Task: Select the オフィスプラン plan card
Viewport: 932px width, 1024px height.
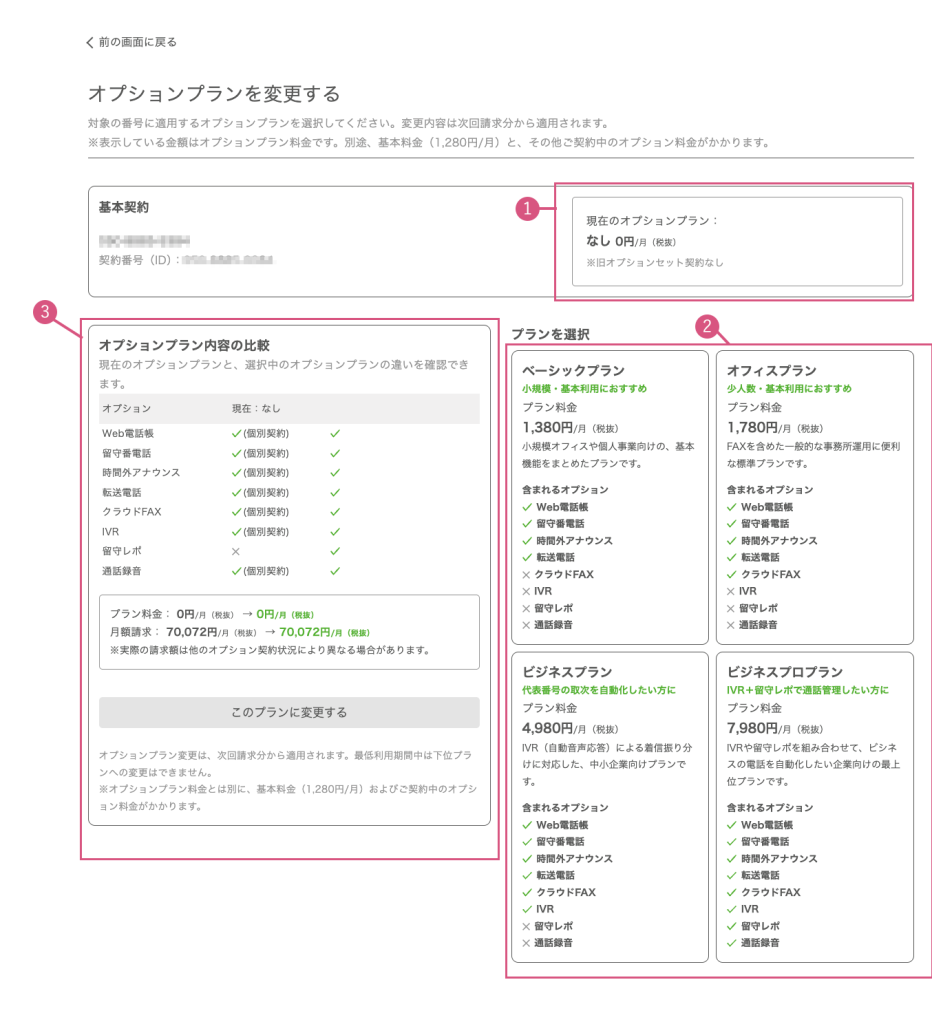Action: click(x=814, y=497)
